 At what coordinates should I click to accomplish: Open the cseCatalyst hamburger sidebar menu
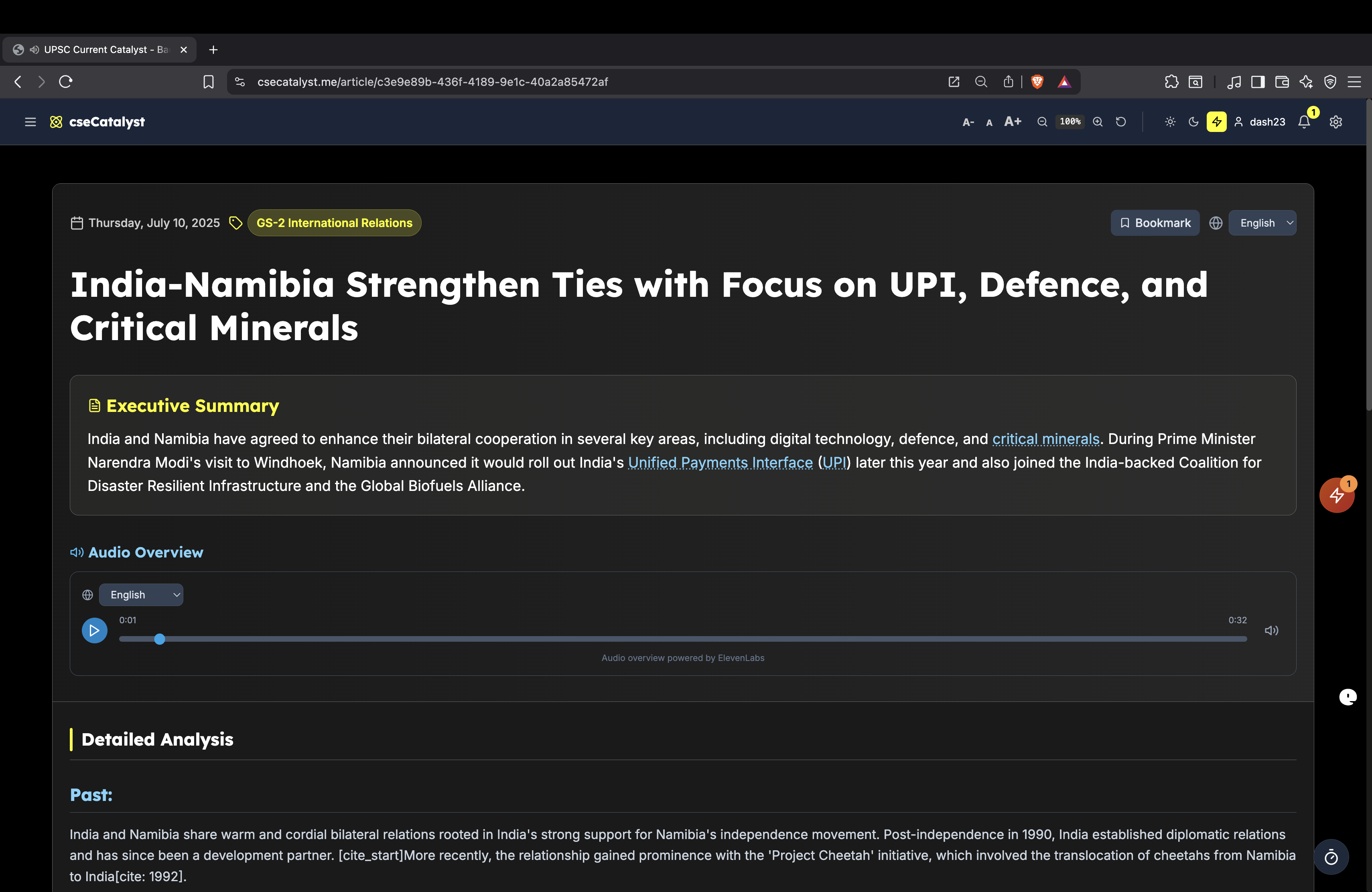coord(30,122)
